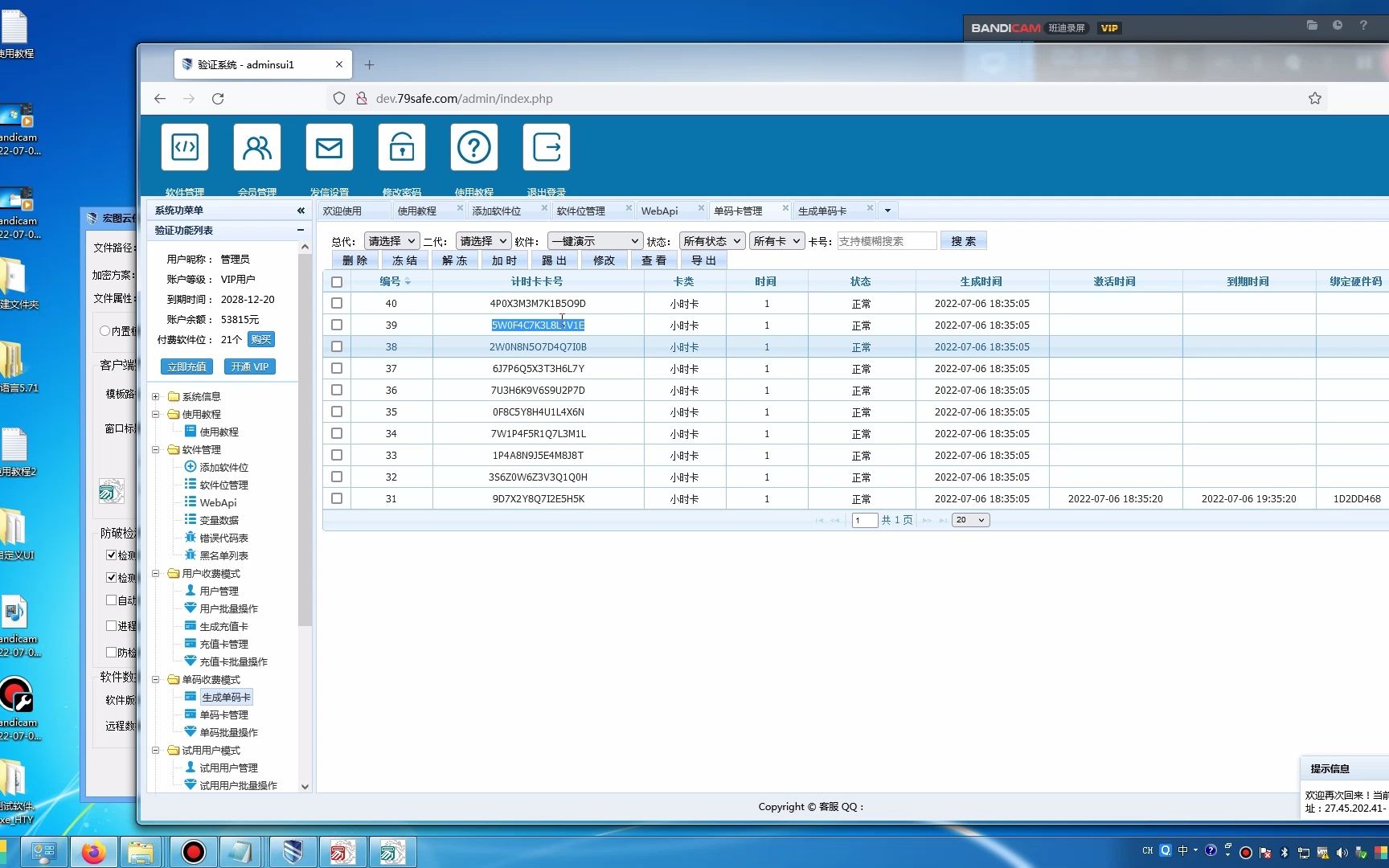Open the 所有状态 dropdown

click(x=712, y=241)
